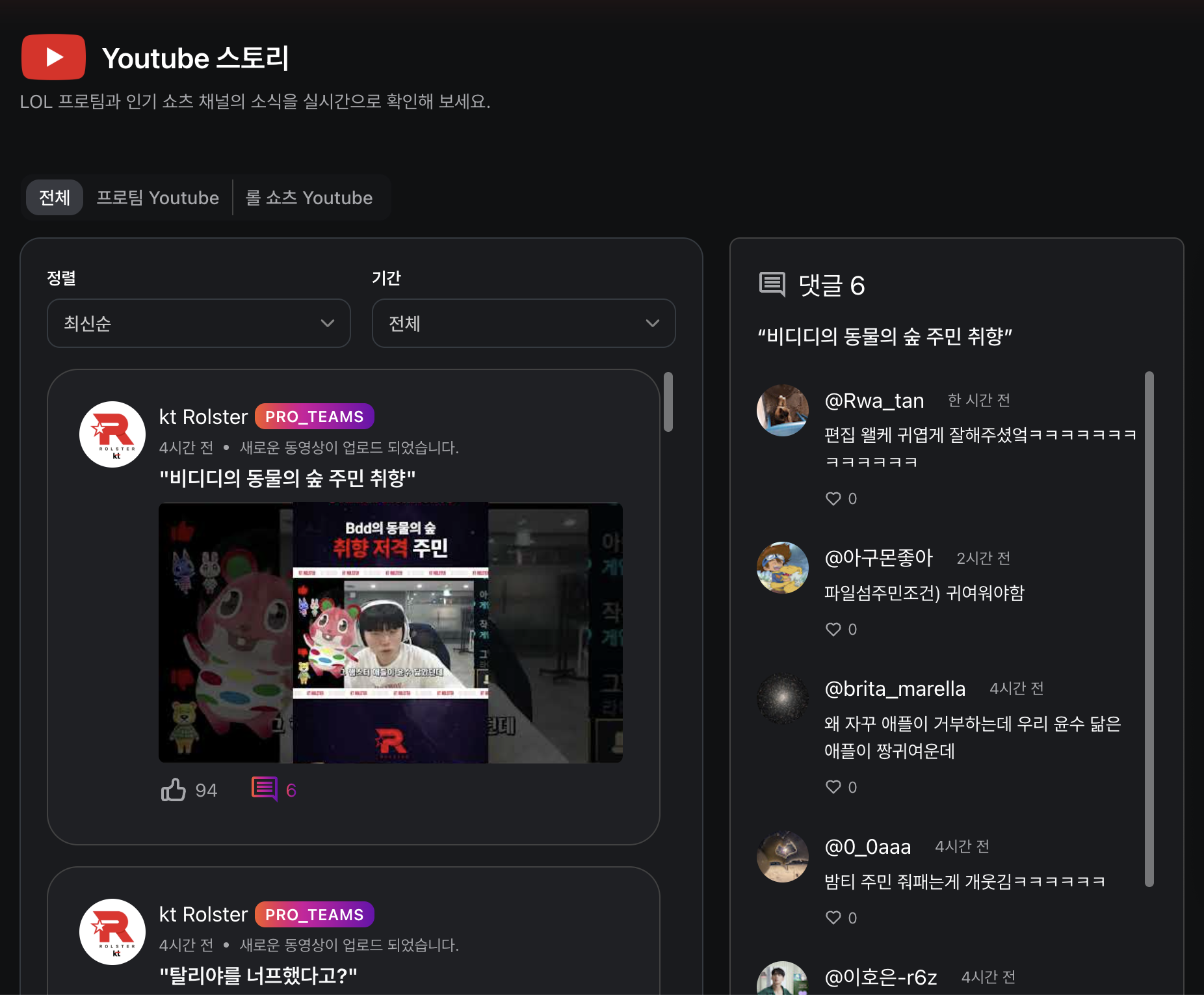Open the Bdd 동물의 숲 video thumbnail
1204x995 pixels.
click(x=390, y=632)
